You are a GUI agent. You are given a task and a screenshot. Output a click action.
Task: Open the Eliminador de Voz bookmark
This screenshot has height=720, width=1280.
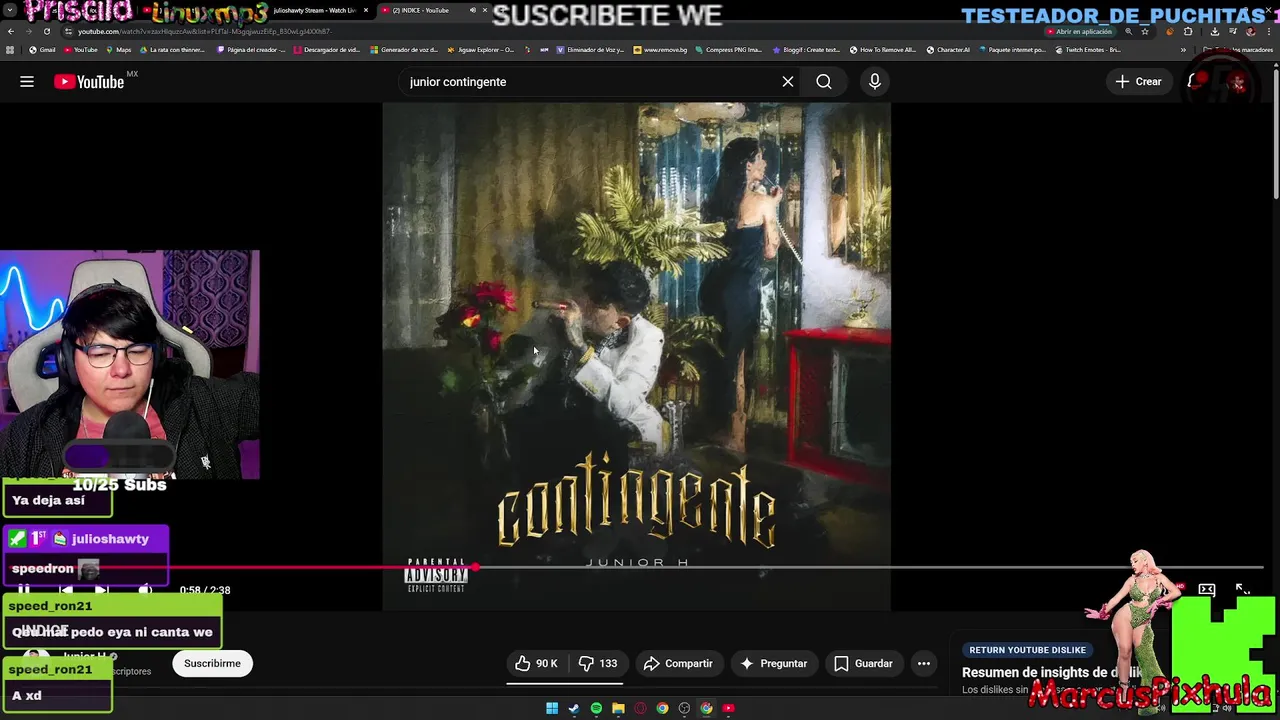coord(590,50)
